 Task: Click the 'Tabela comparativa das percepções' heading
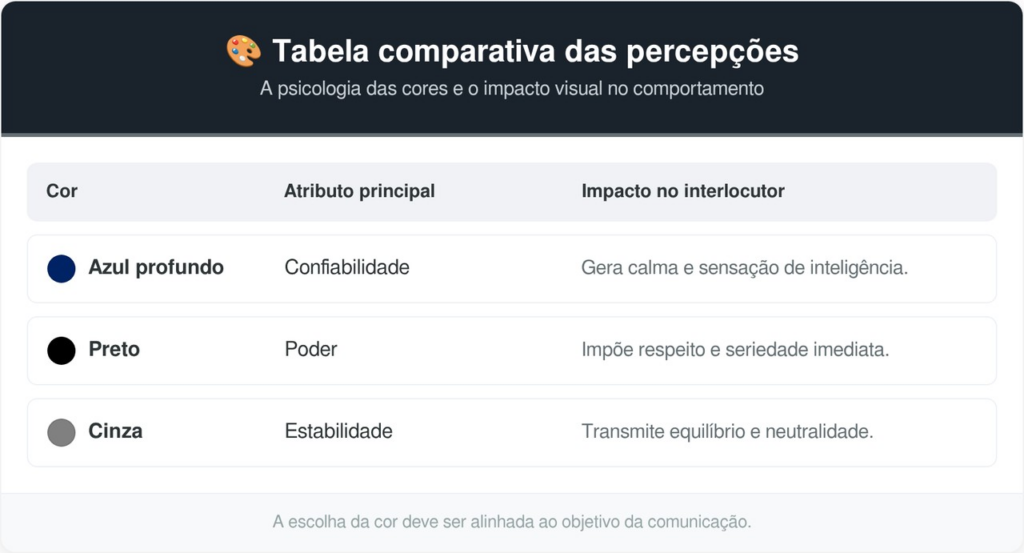coord(535,51)
